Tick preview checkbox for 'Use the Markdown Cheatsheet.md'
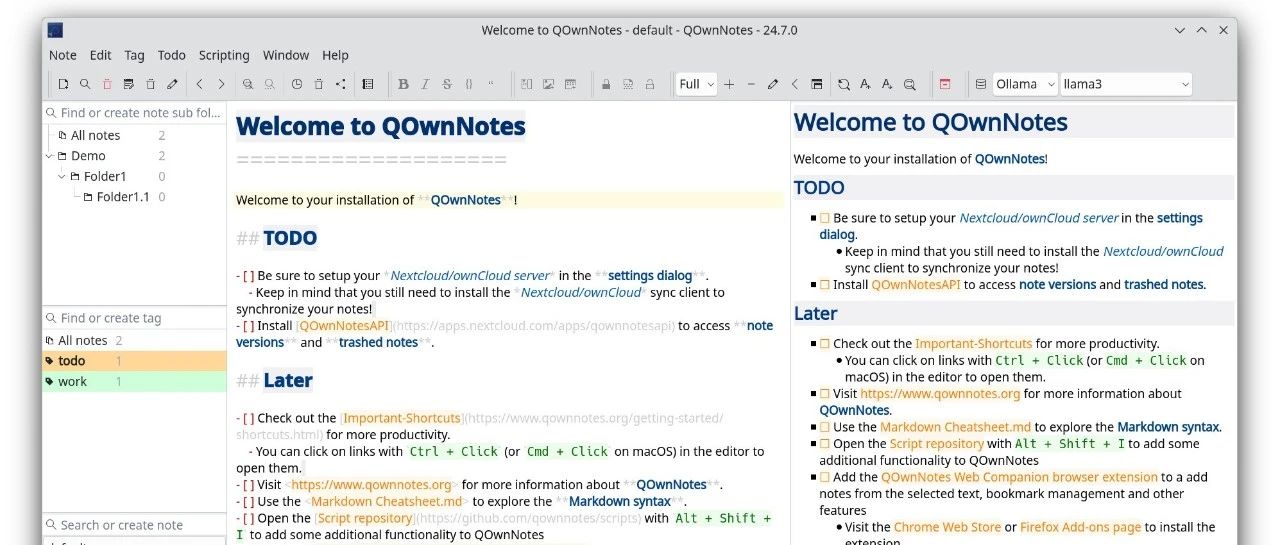1280x545 pixels. (x=825, y=427)
